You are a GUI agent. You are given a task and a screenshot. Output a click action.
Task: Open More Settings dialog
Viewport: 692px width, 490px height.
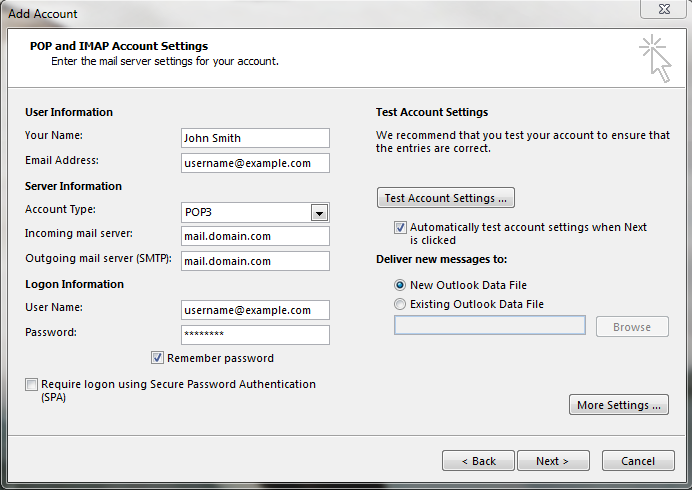[618, 405]
